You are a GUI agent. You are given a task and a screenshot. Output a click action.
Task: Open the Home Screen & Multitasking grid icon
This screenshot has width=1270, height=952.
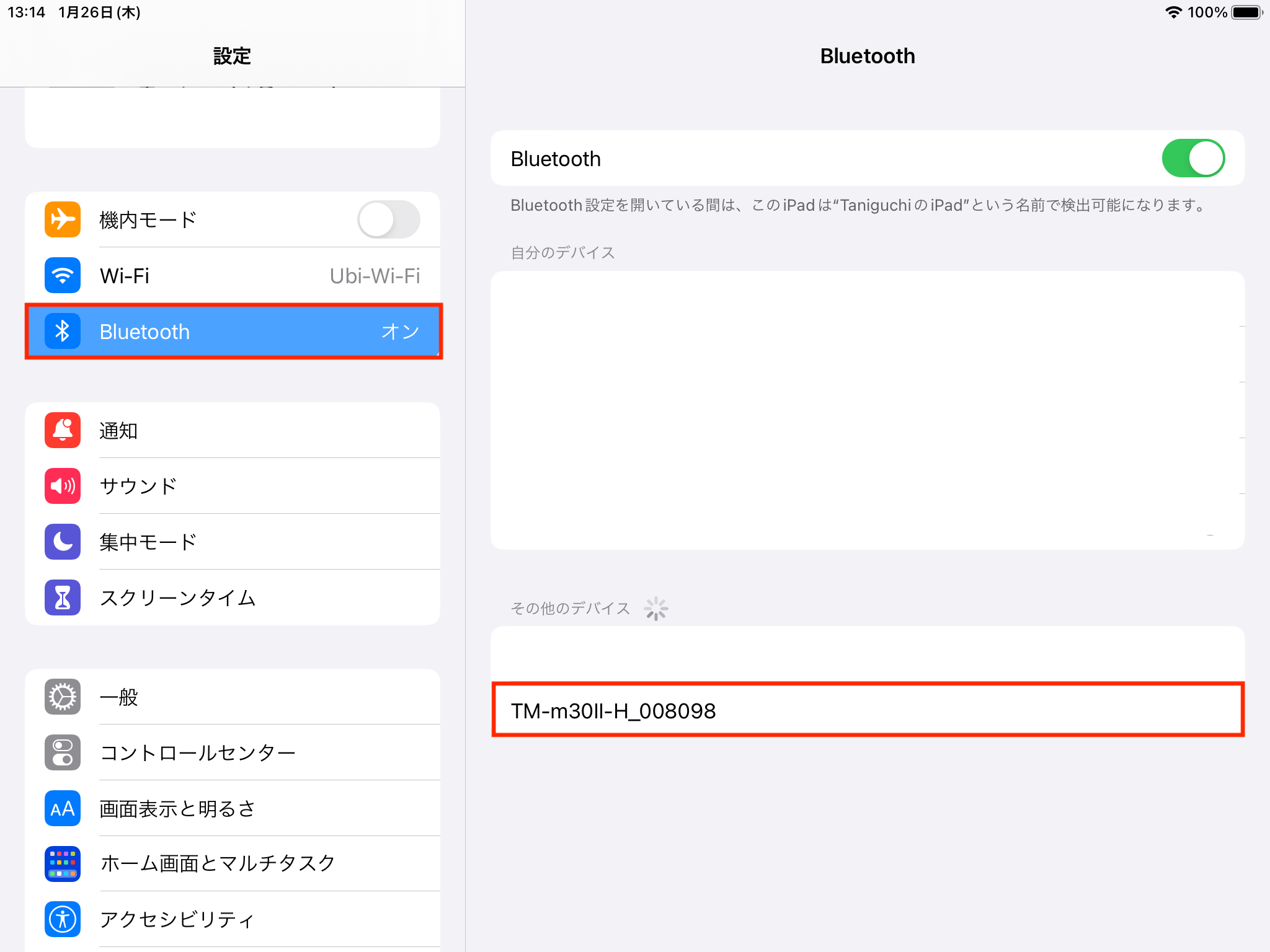click(x=63, y=863)
